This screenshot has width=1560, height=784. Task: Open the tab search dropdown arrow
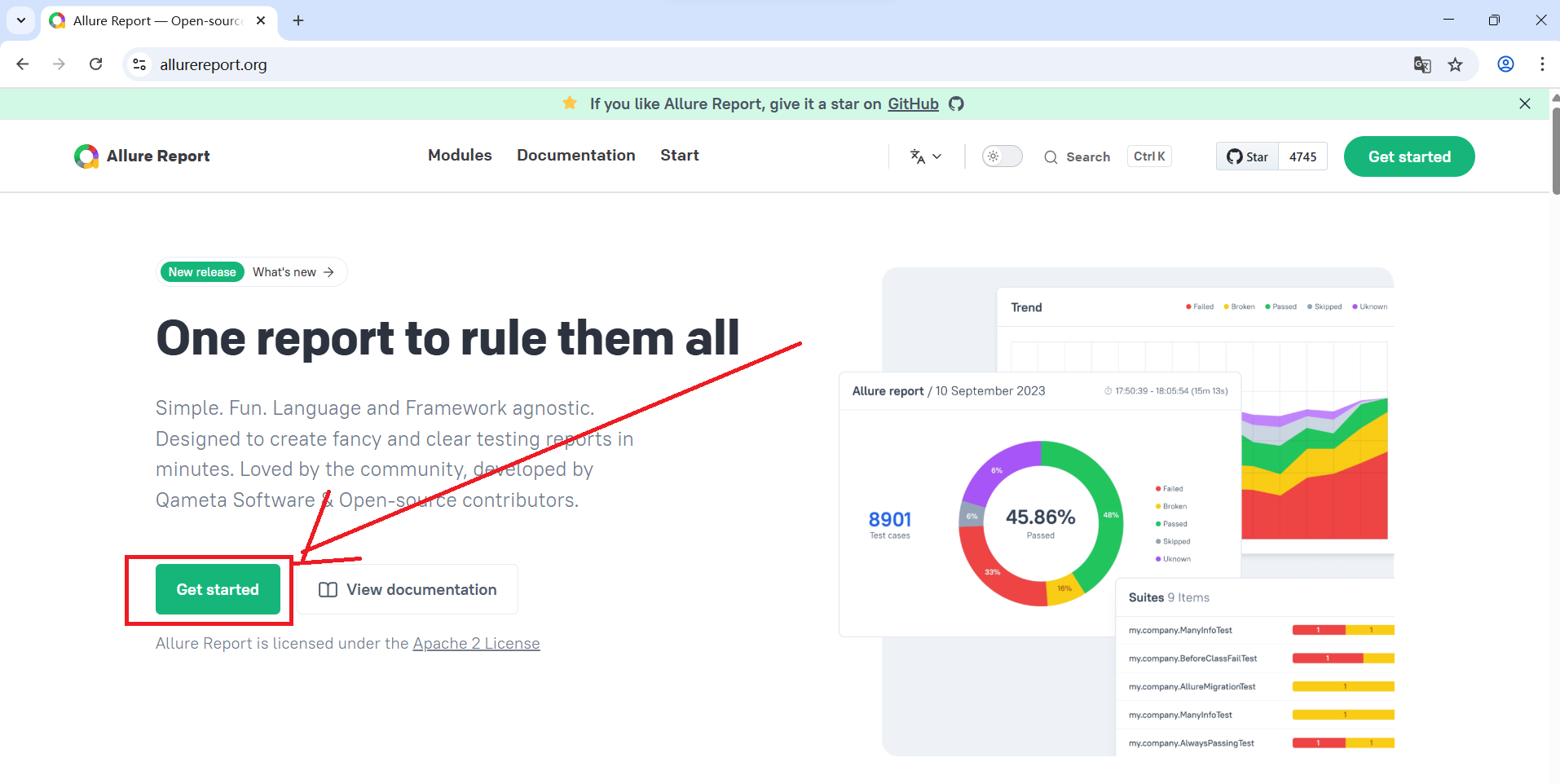(21, 20)
